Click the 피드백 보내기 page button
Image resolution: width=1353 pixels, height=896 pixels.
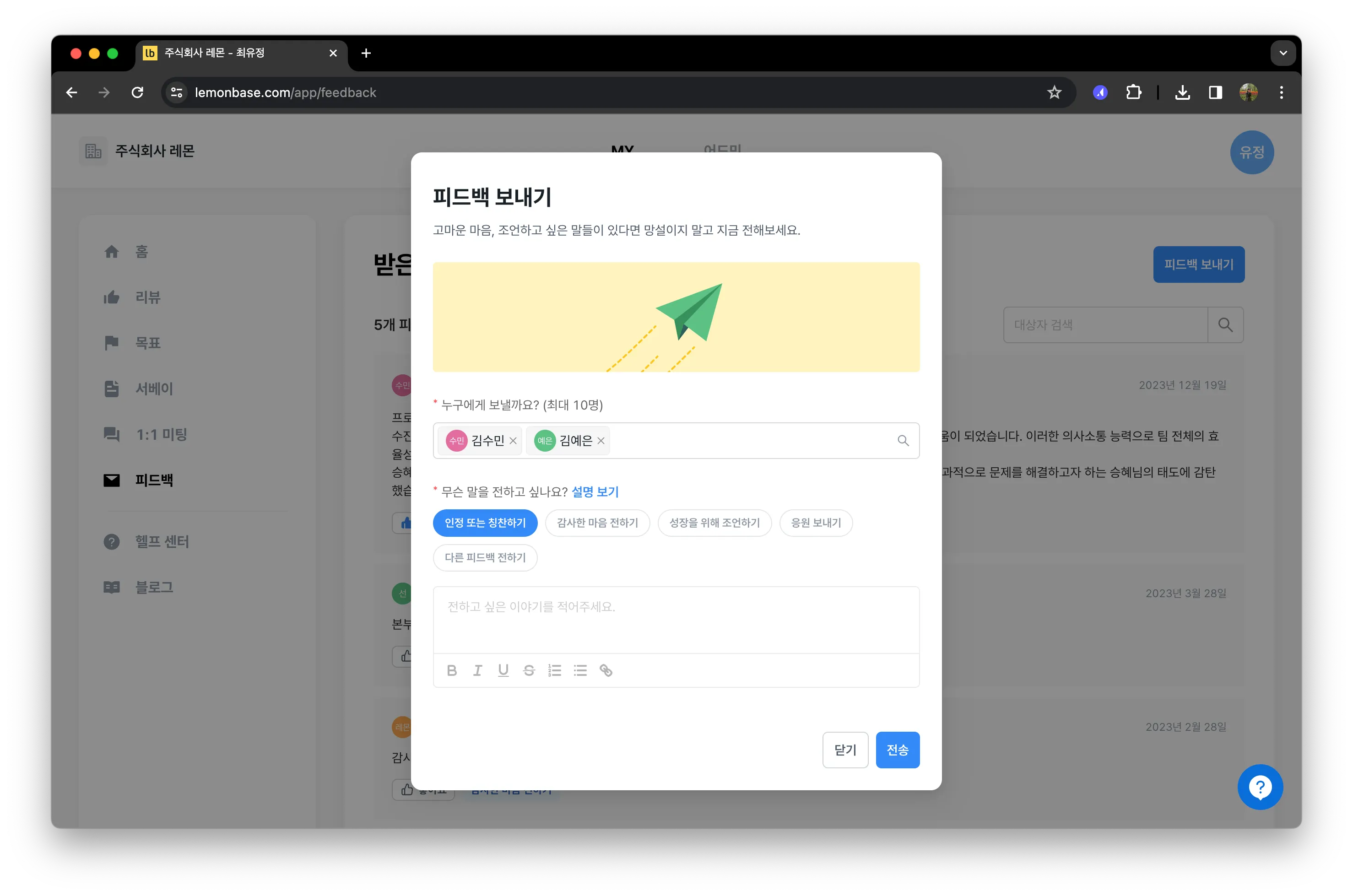click(x=1199, y=264)
